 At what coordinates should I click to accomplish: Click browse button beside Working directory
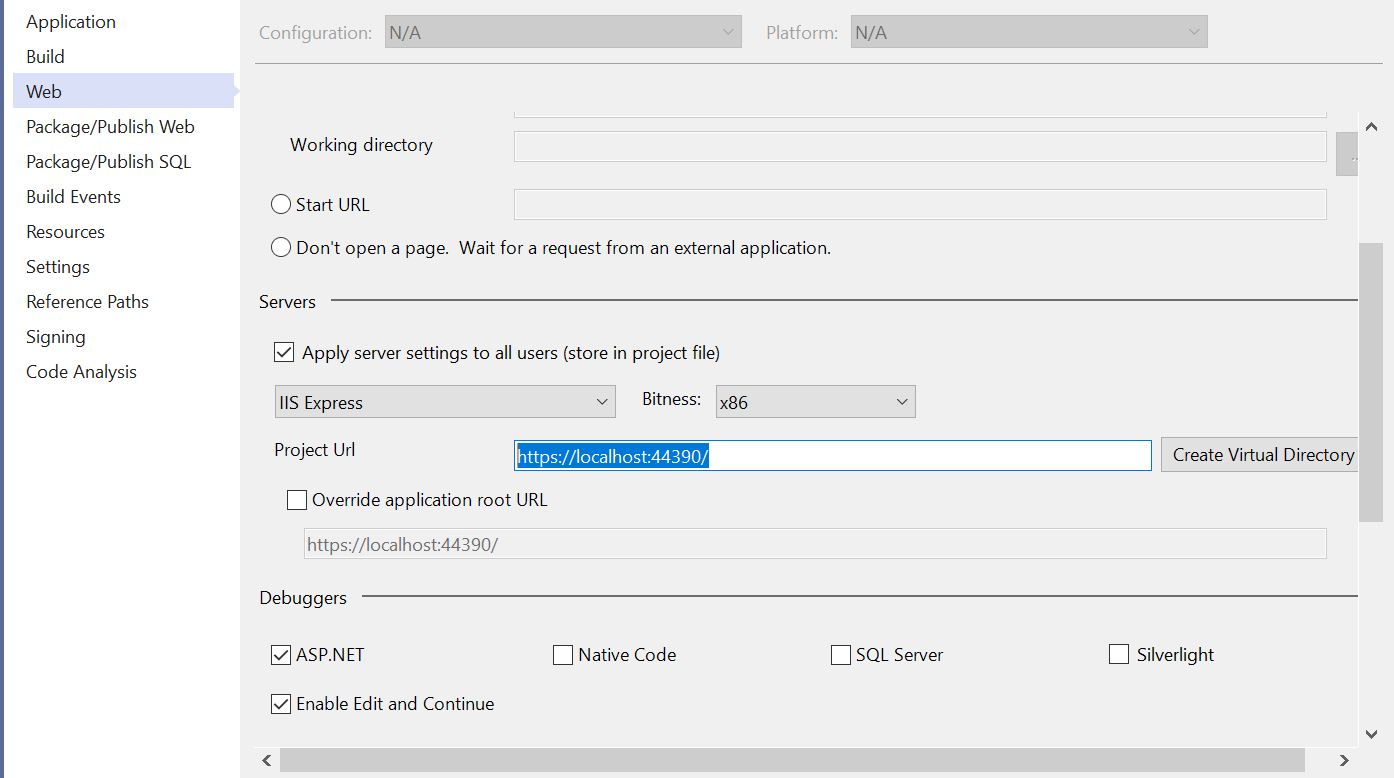coord(1347,155)
